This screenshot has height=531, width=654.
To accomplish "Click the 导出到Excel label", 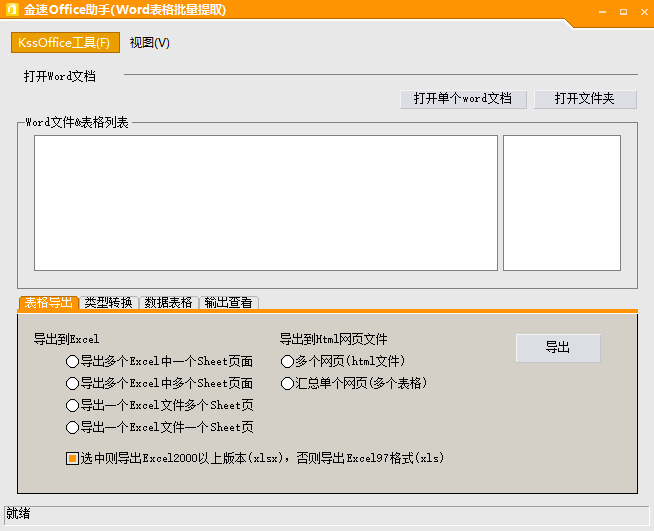I will (66, 339).
